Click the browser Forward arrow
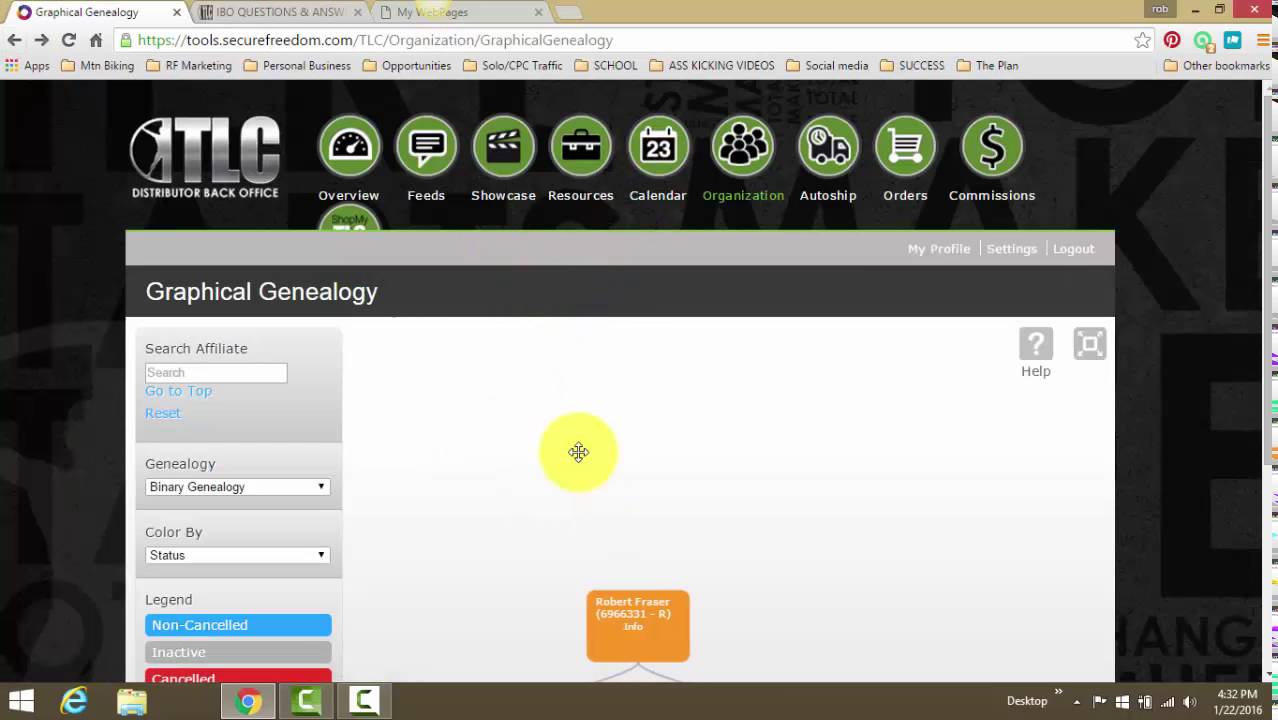Image resolution: width=1278 pixels, height=720 pixels. pyautogui.click(x=41, y=40)
